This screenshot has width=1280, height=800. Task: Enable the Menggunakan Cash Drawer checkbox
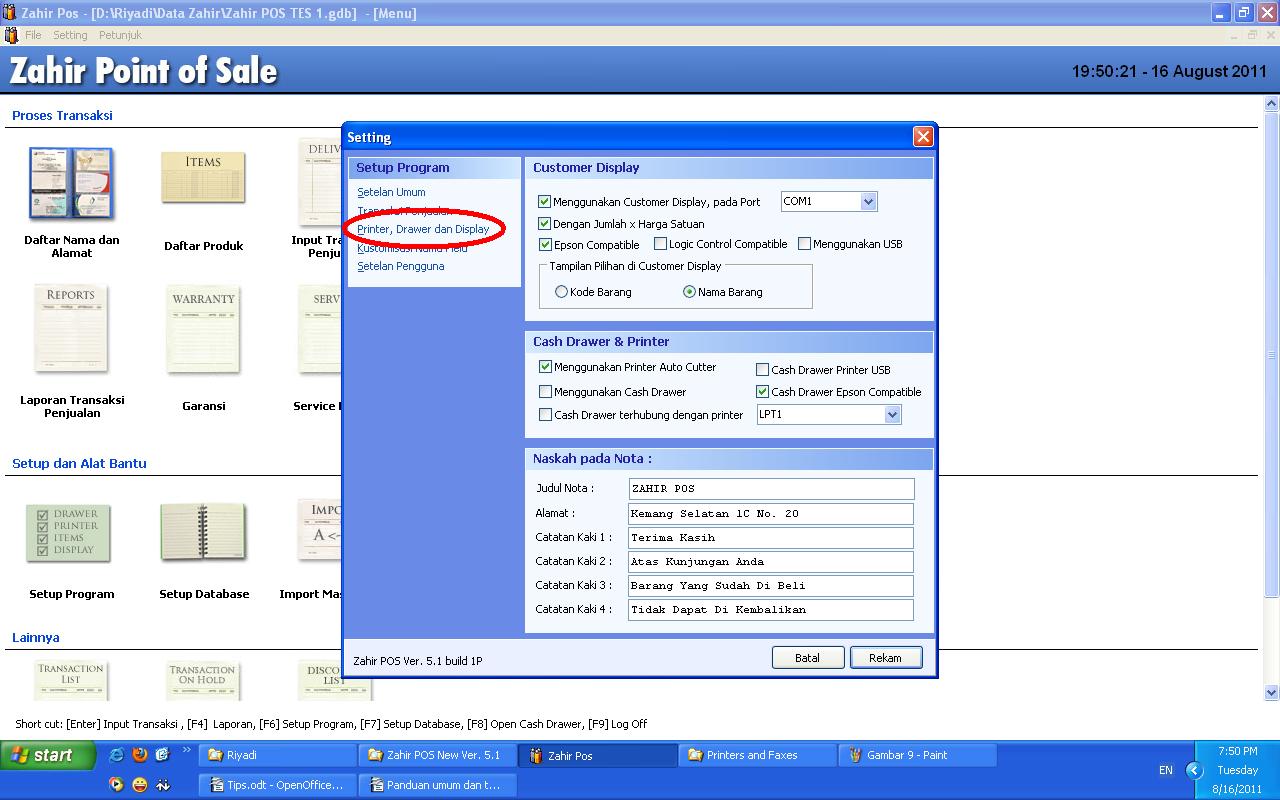click(545, 392)
